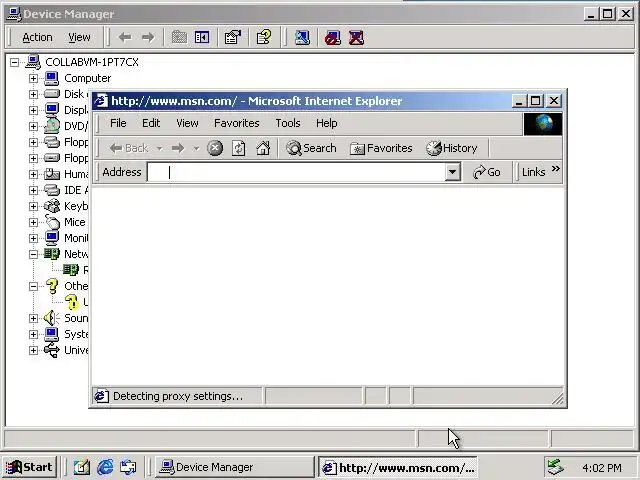640x480 pixels.
Task: Click the Internet Explorer window resize grip
Action: click(558, 398)
